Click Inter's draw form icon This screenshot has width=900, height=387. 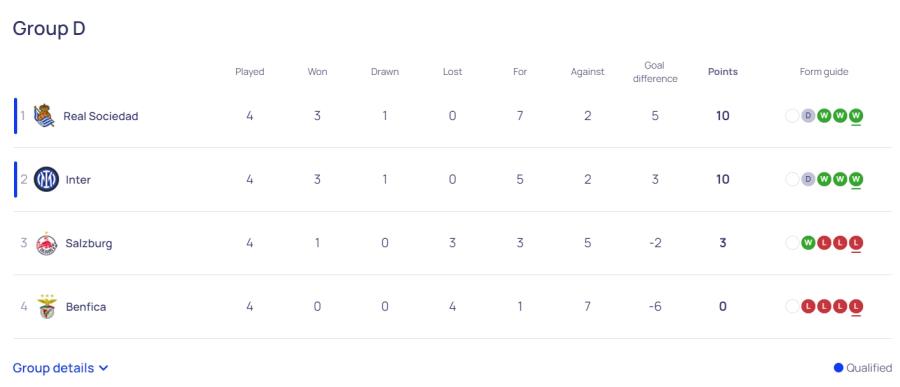click(x=808, y=179)
